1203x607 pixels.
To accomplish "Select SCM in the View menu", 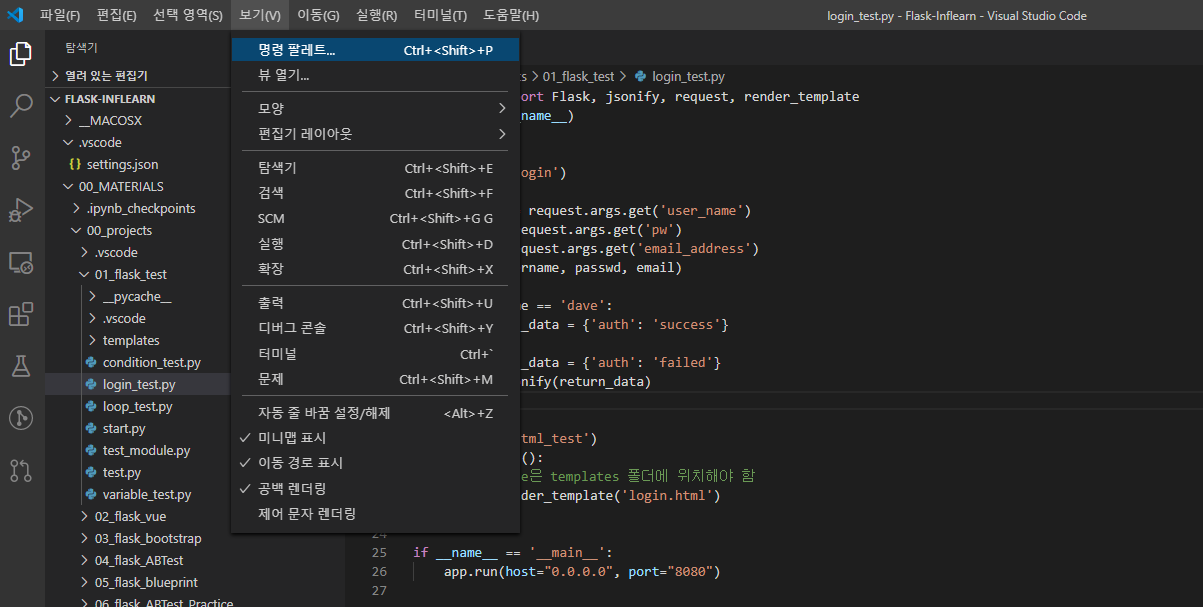I will 375,218.
